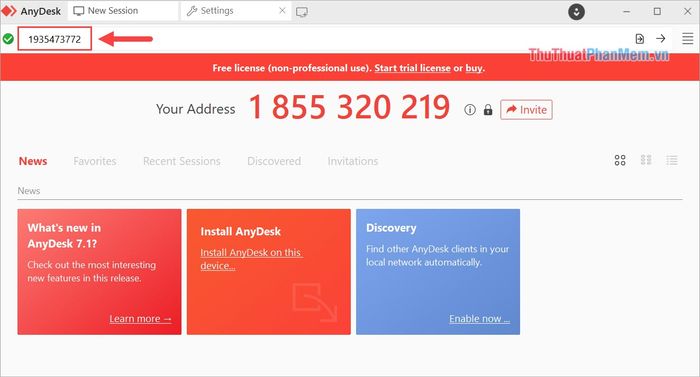Open the Favorites tab

click(x=95, y=161)
